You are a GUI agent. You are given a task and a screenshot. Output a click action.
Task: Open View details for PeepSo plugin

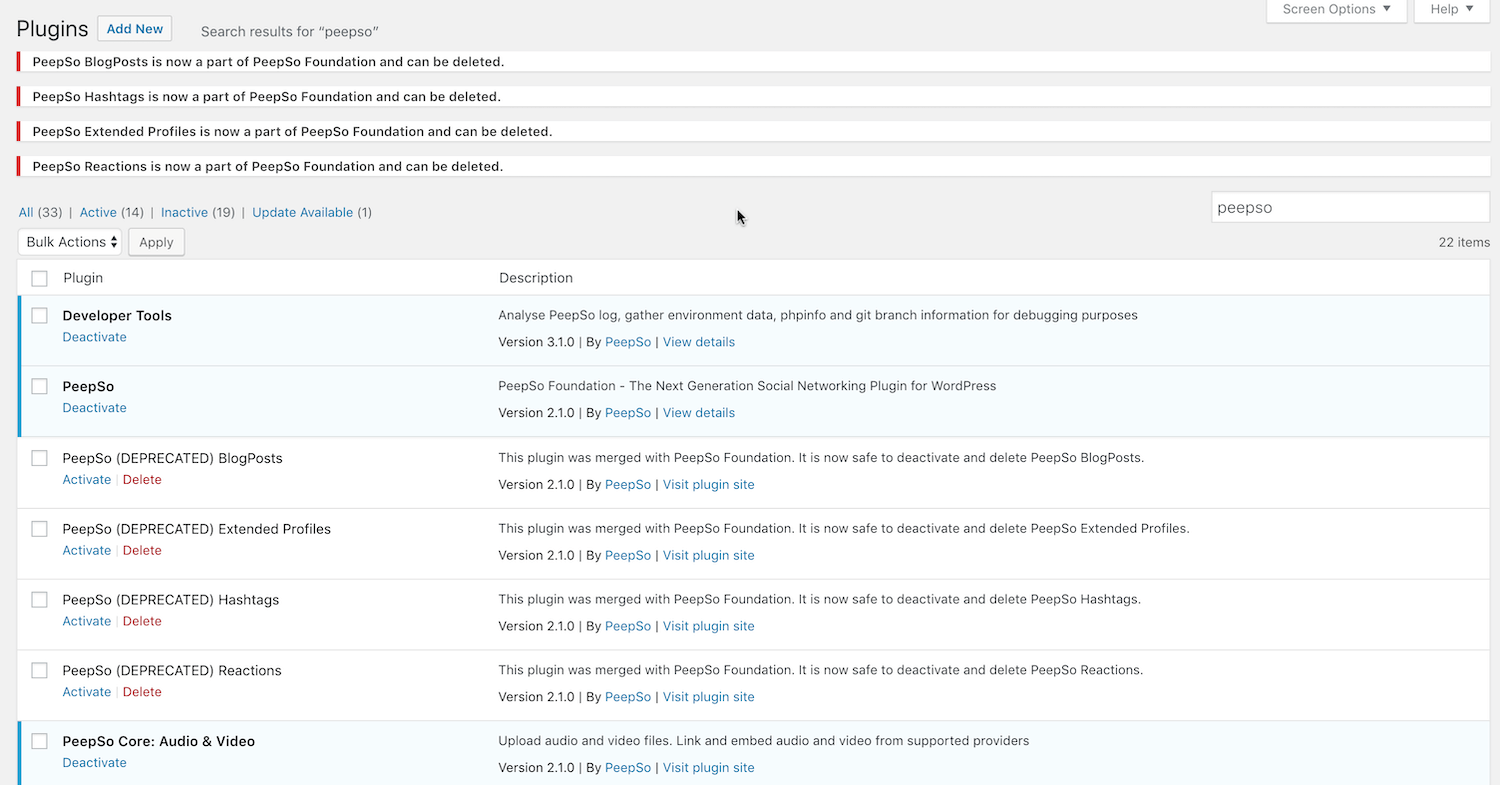point(699,413)
